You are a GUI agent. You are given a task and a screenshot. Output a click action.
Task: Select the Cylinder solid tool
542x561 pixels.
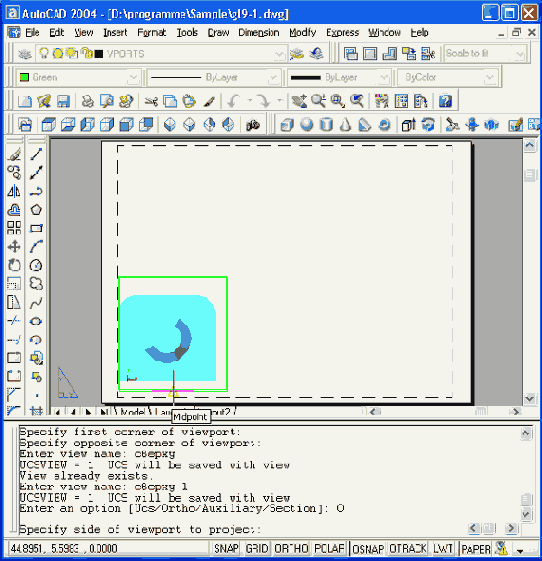click(x=326, y=125)
